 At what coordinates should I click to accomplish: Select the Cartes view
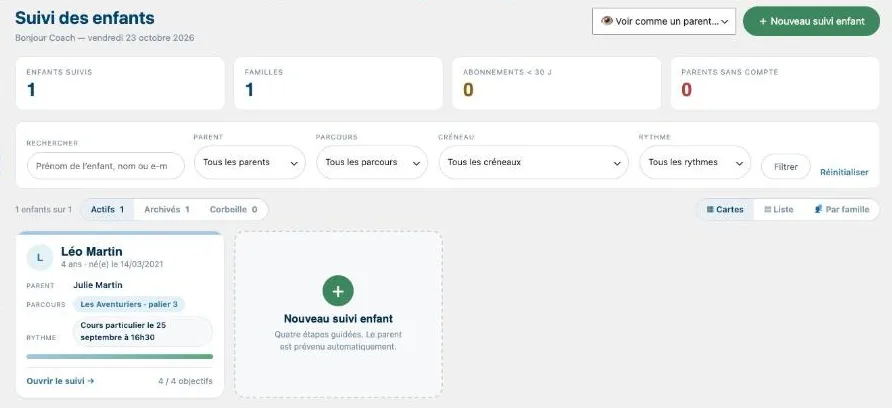pyautogui.click(x=725, y=209)
